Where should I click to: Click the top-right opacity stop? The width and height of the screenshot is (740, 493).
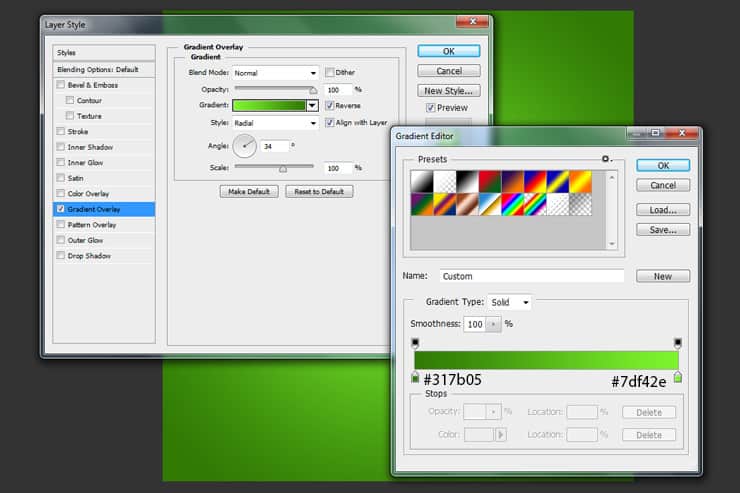(x=678, y=343)
